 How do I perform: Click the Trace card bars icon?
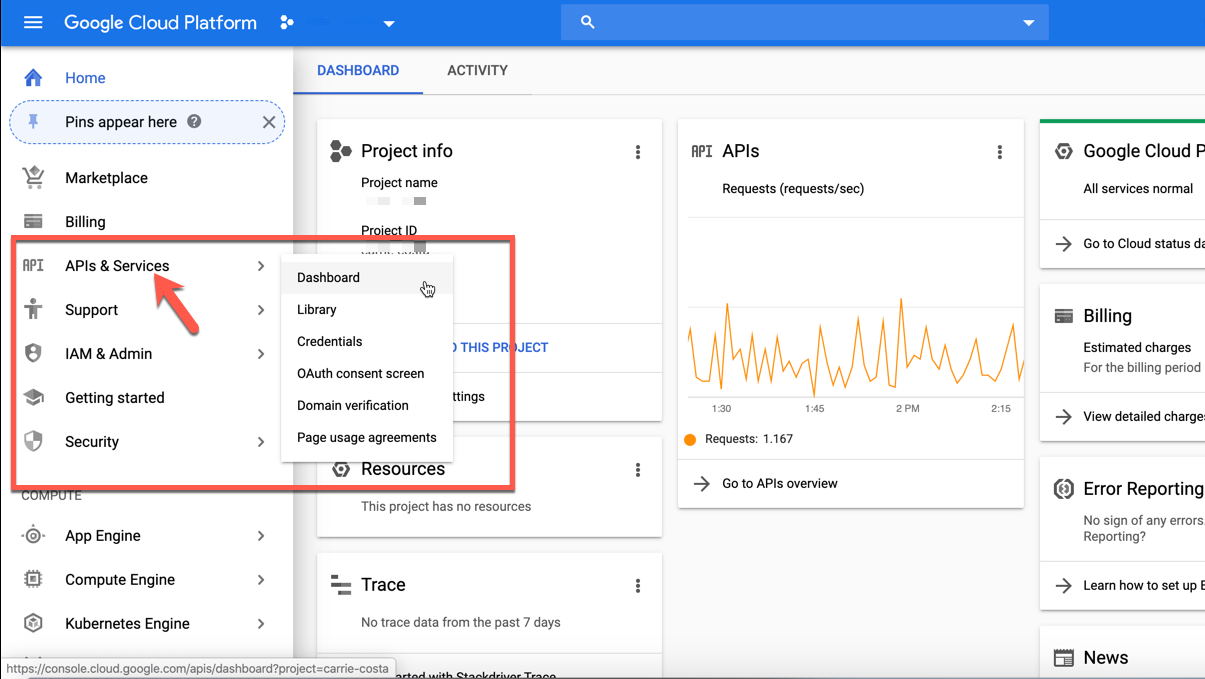[x=341, y=585]
